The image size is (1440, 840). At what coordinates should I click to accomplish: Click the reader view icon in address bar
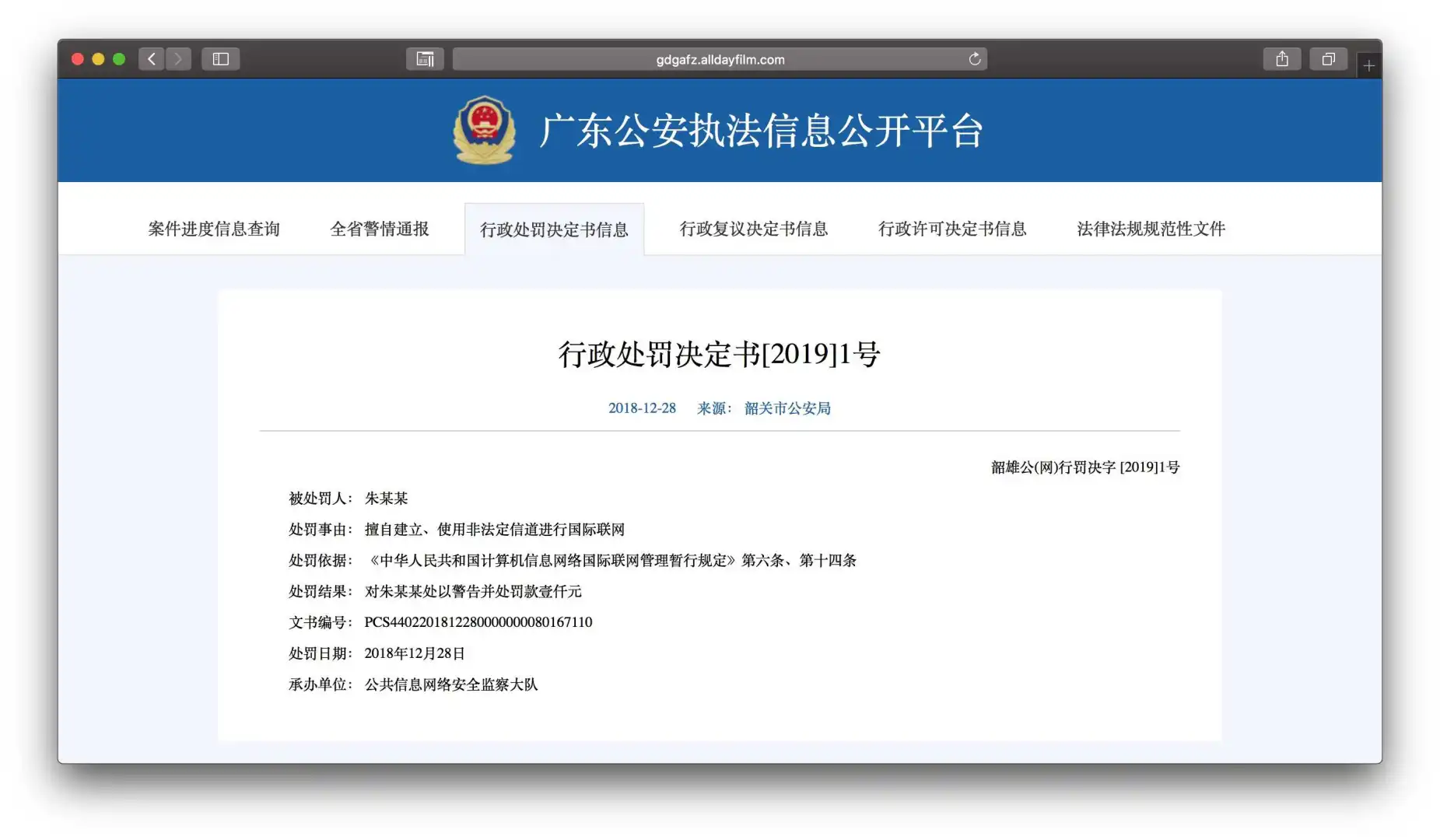tap(424, 58)
